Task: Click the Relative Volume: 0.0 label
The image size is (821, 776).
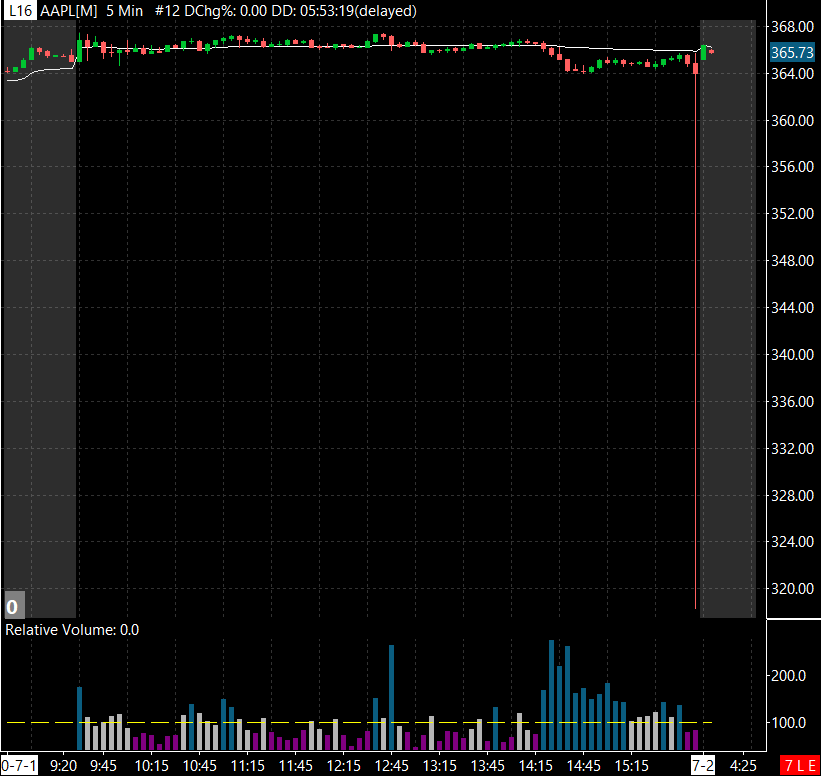Action: point(72,630)
